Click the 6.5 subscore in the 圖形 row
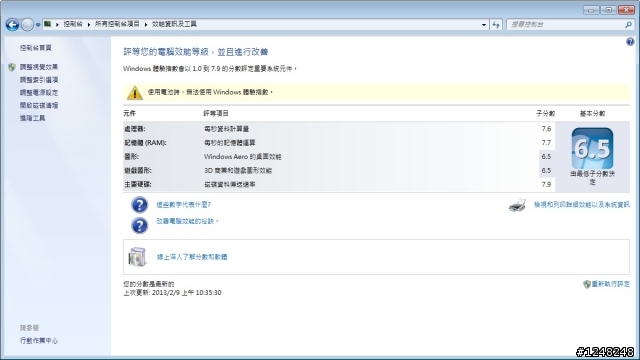Image resolution: width=640 pixels, height=360 pixels. coord(546,157)
